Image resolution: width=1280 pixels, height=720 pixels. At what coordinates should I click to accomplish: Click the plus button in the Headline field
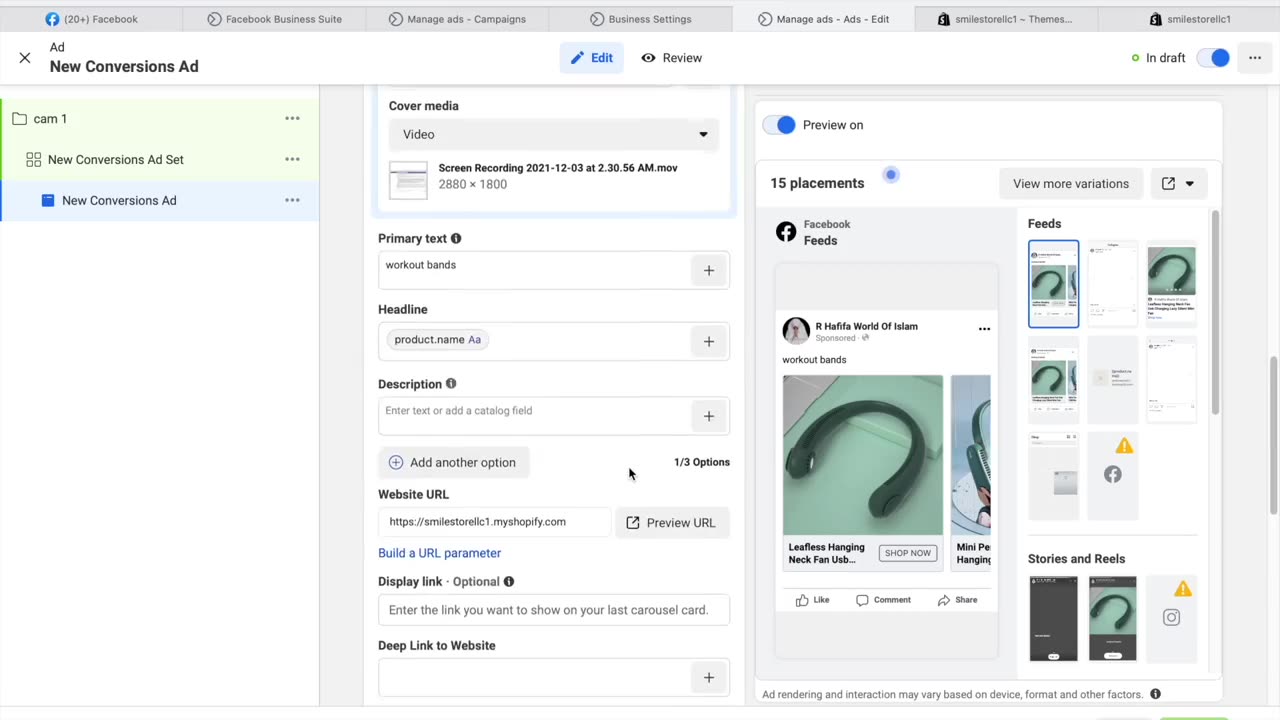(x=709, y=341)
